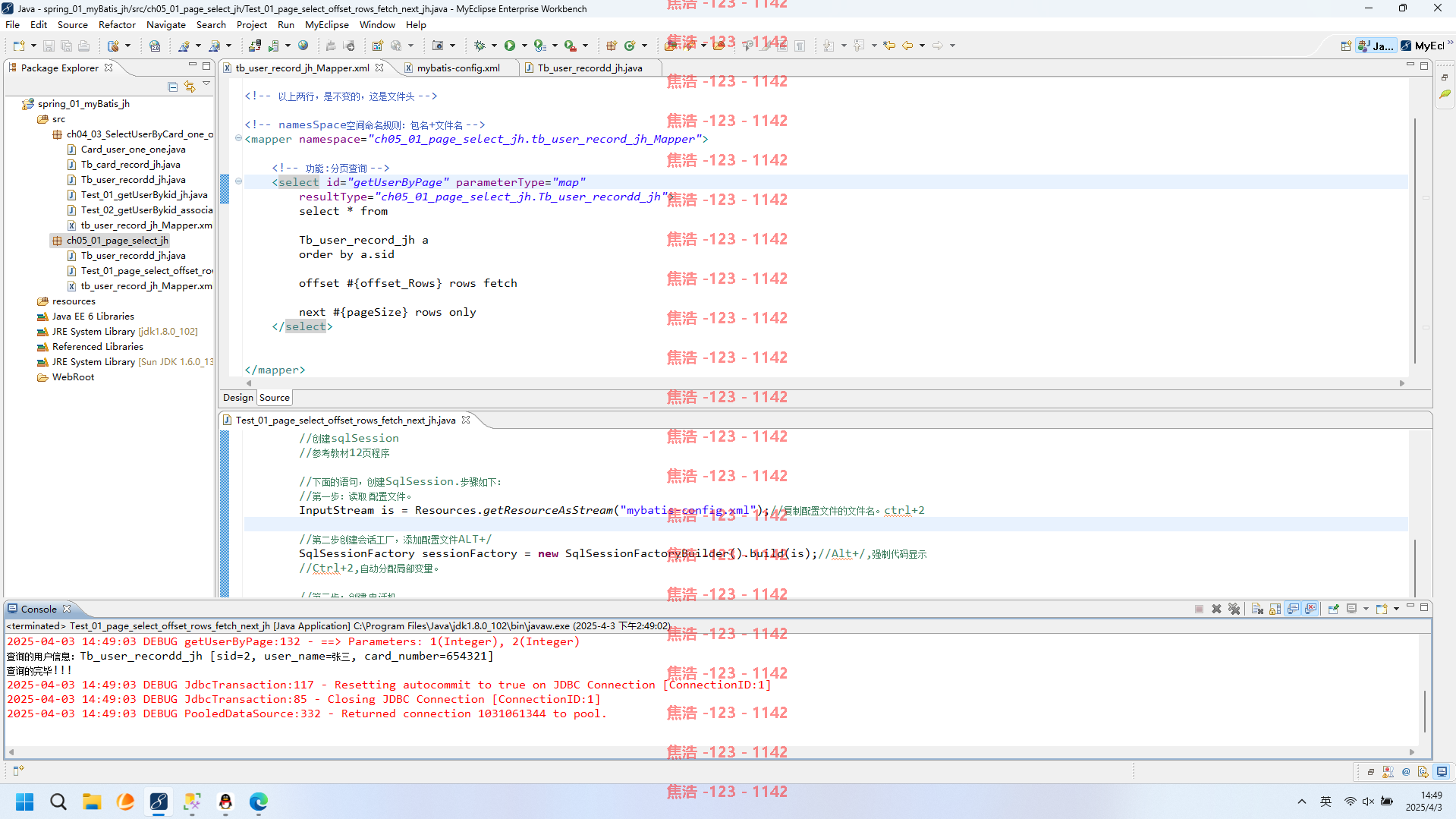This screenshot has height=819, width=1456.
Task: Open the Project menu
Action: [x=252, y=24]
